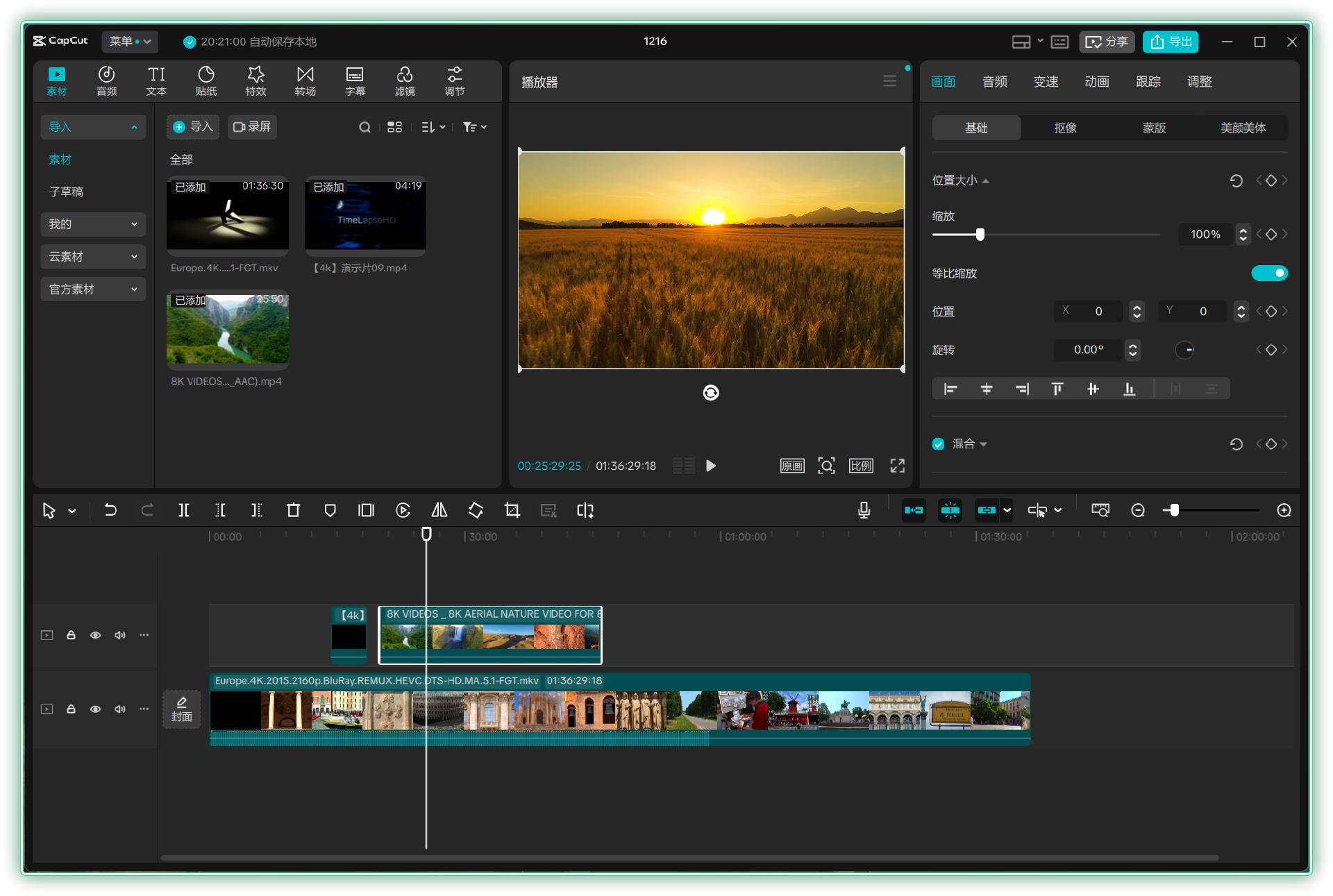
Task: Click the 导出 export button
Action: tap(1171, 42)
